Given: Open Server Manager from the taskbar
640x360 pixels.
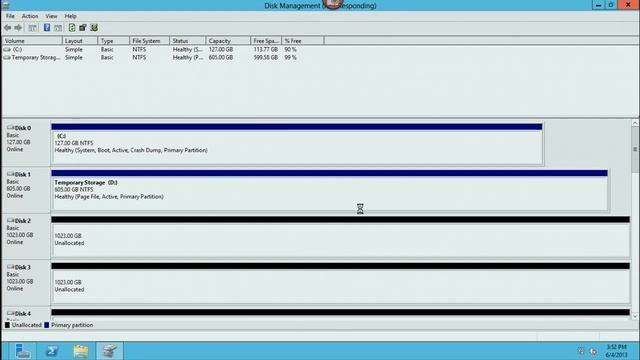Looking at the screenshot, I should 22,351.
